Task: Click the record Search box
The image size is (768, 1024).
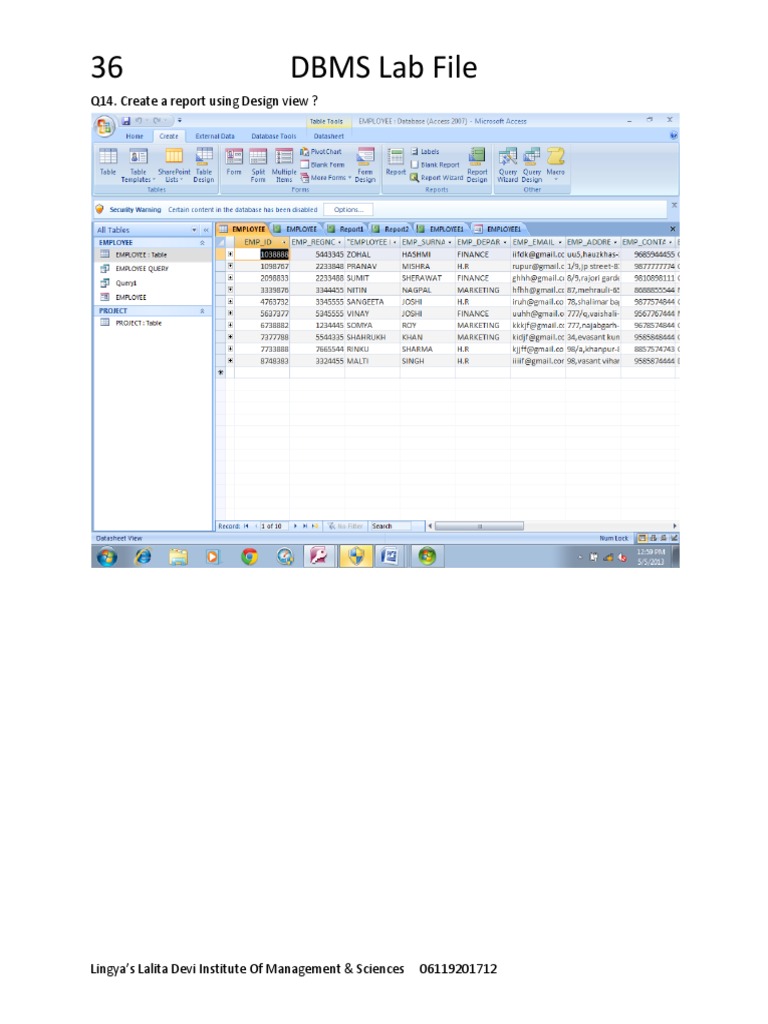Action: click(x=396, y=526)
